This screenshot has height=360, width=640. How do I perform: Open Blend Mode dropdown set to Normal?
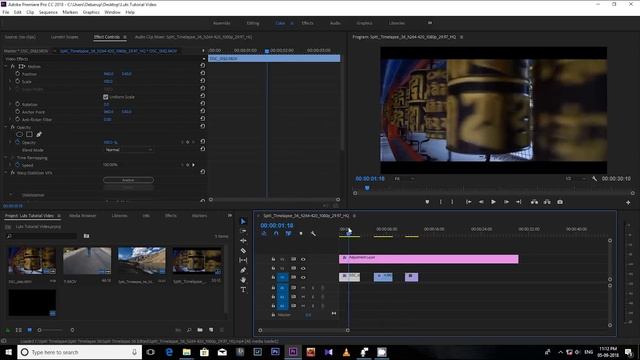(x=128, y=150)
